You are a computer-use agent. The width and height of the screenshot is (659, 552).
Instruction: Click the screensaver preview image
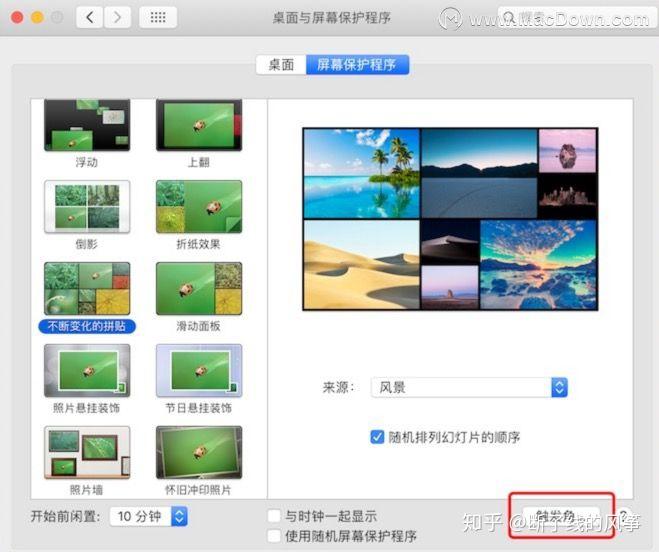coord(450,219)
